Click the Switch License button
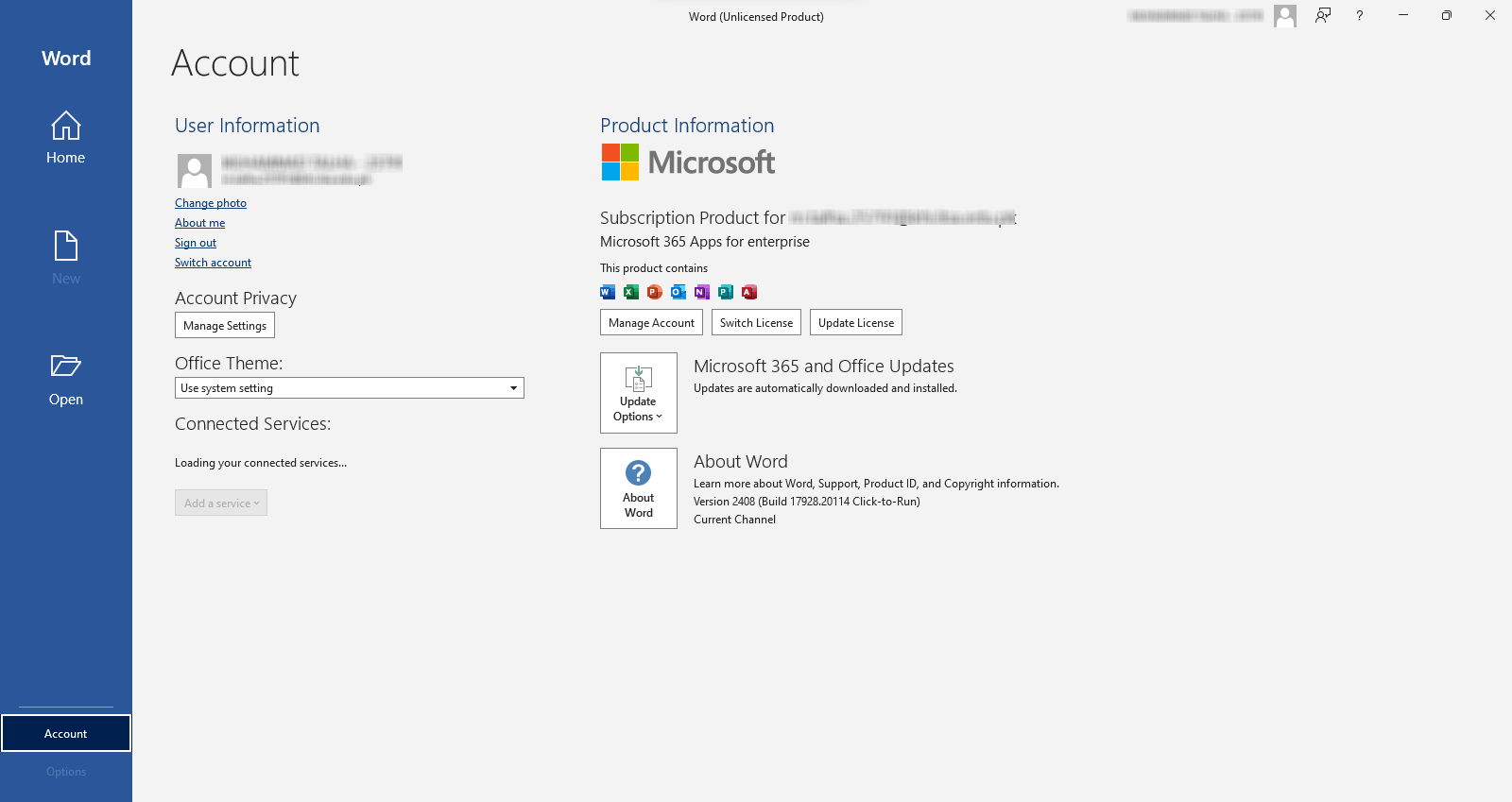This screenshot has width=1512, height=802. tap(756, 322)
